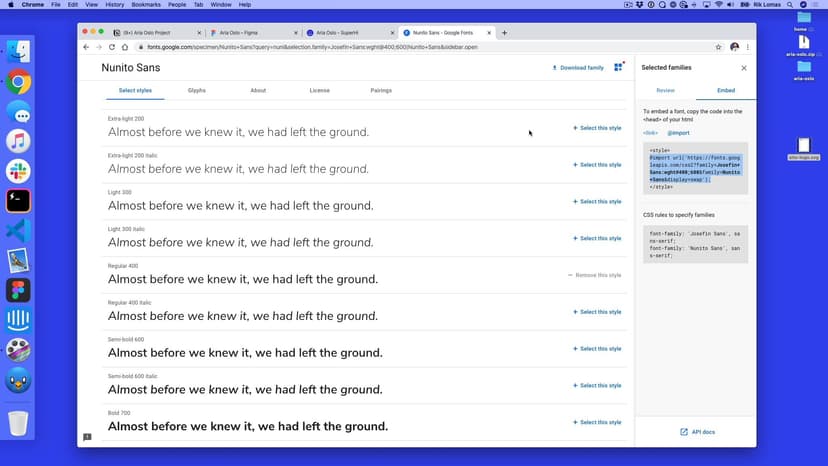
Task: Open Slack from the dock
Action: 18,170
